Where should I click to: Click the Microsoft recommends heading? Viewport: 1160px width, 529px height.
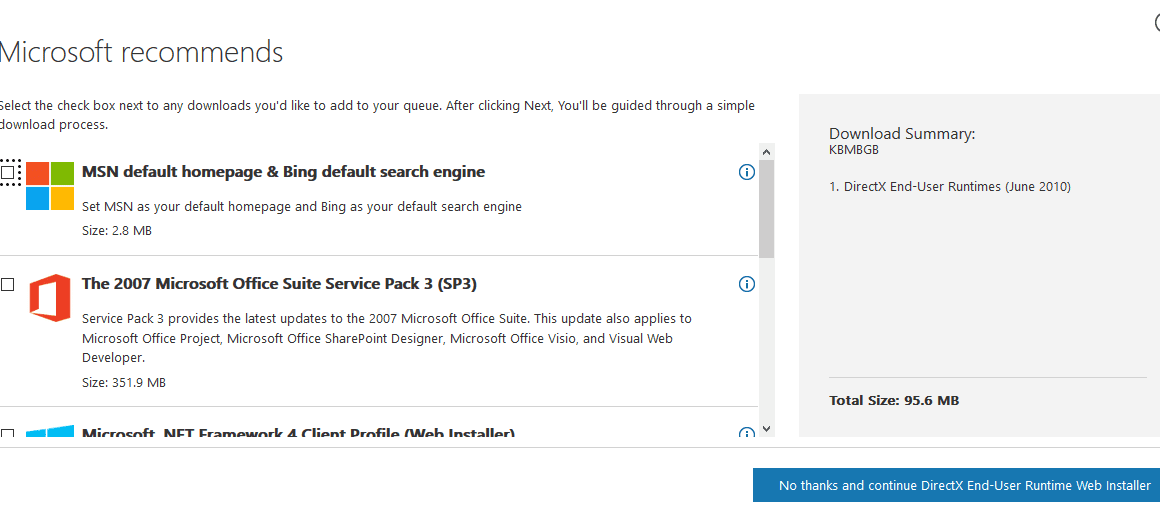pos(141,52)
